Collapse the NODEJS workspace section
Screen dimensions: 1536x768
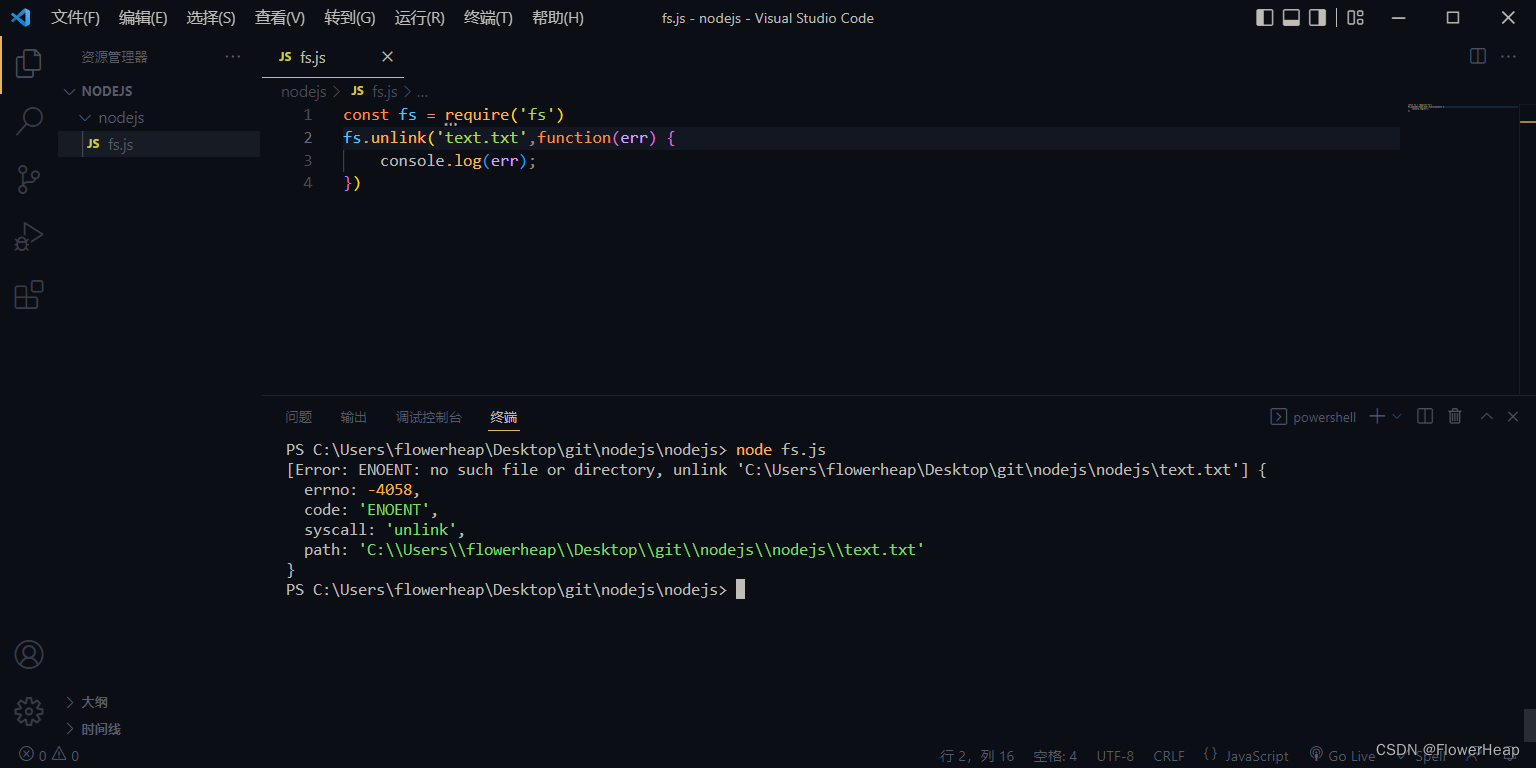point(158,91)
